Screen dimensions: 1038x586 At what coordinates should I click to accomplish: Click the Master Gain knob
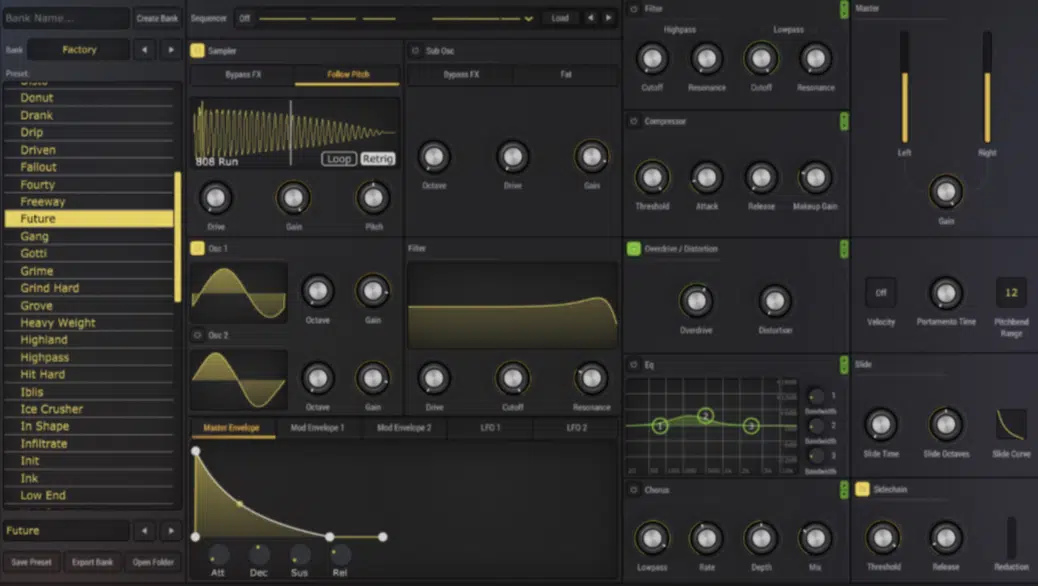click(946, 192)
